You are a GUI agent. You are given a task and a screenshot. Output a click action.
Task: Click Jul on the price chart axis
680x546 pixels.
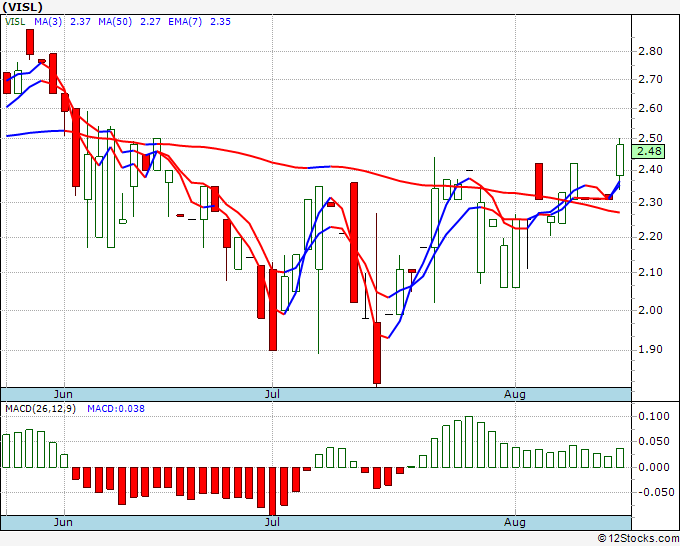coord(272,394)
